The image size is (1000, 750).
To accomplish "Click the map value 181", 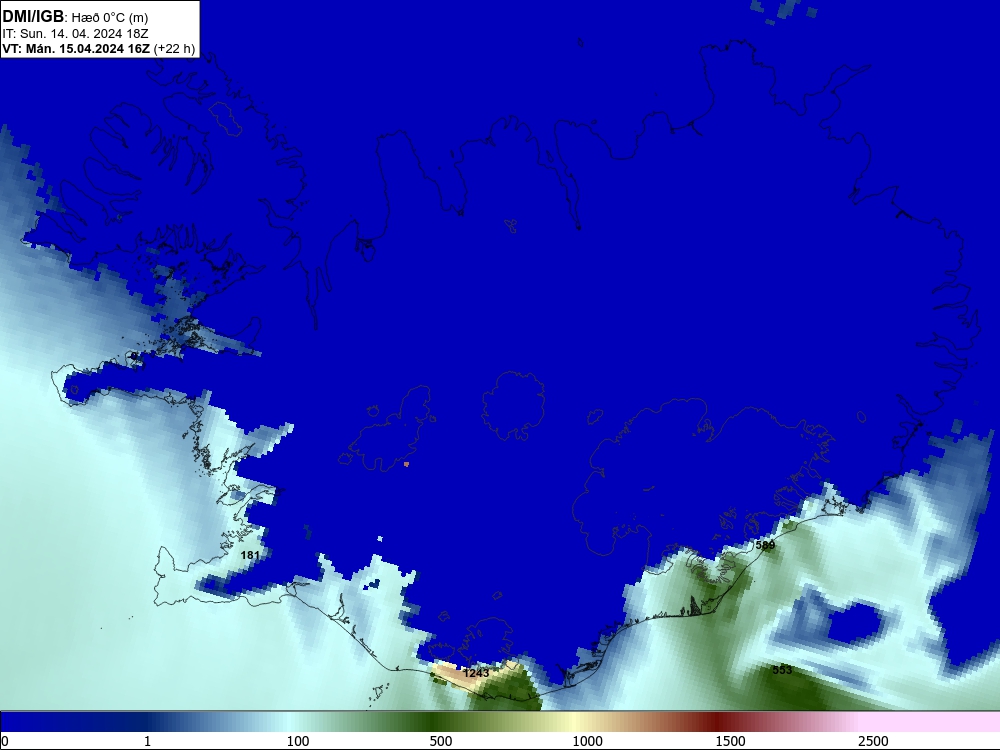I will tap(250, 555).
